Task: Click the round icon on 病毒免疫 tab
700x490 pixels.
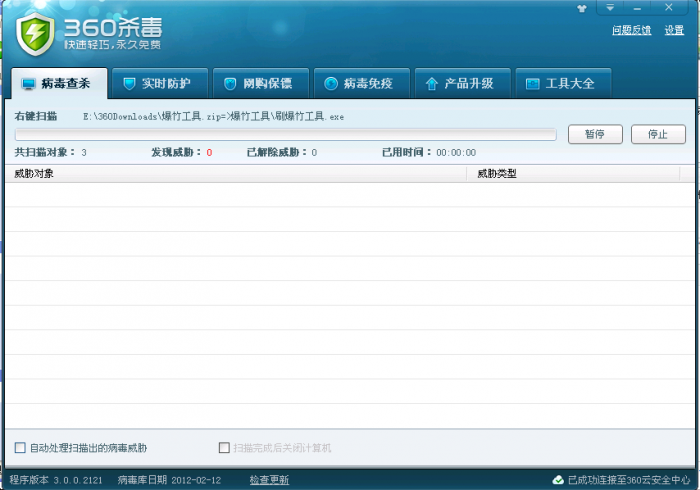Action: [331, 83]
